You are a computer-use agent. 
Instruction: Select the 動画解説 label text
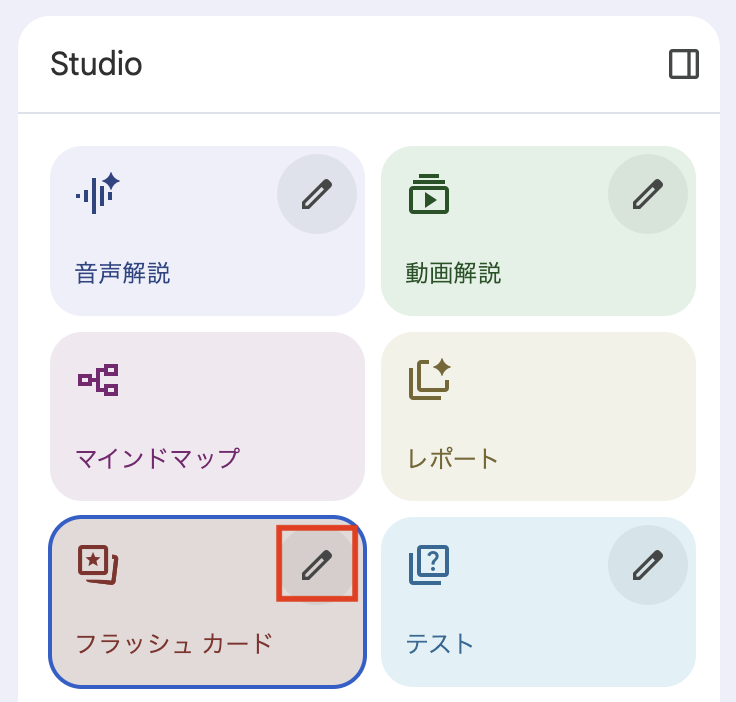[453, 273]
